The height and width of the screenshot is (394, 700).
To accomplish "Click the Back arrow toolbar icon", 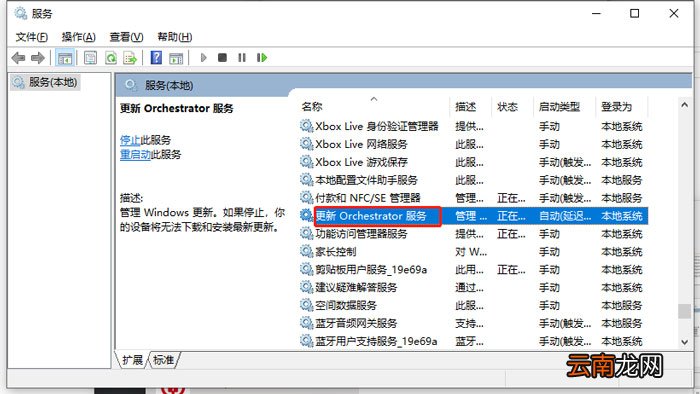I will pos(18,58).
